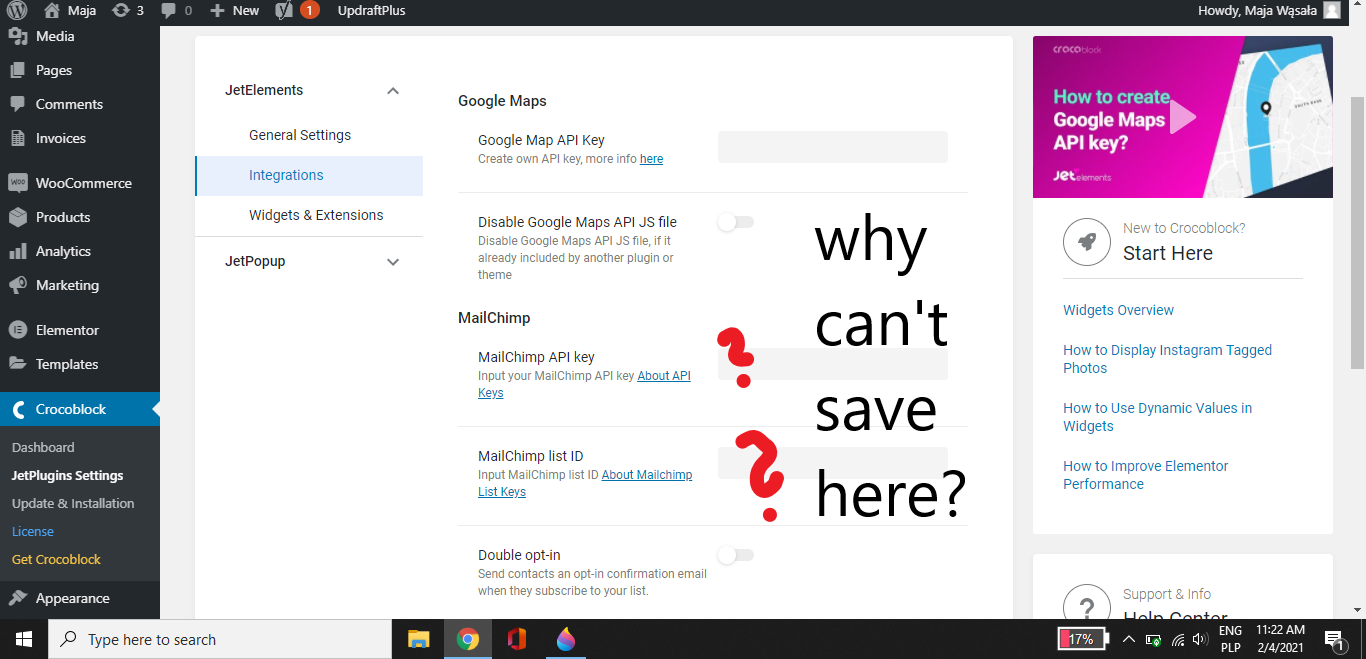
Task: Click into the MailChimp list ID field
Action: coord(832,463)
